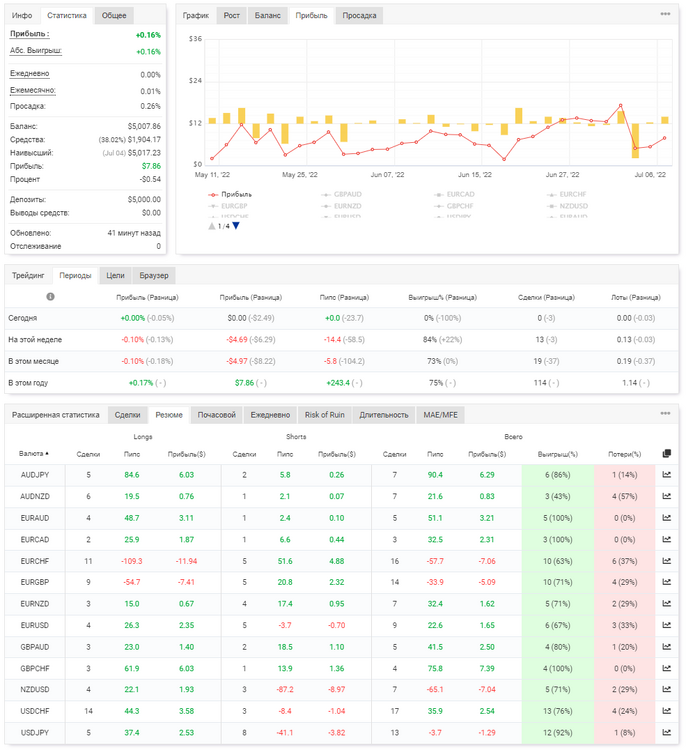Click the copy table icon in summary header

point(666,453)
